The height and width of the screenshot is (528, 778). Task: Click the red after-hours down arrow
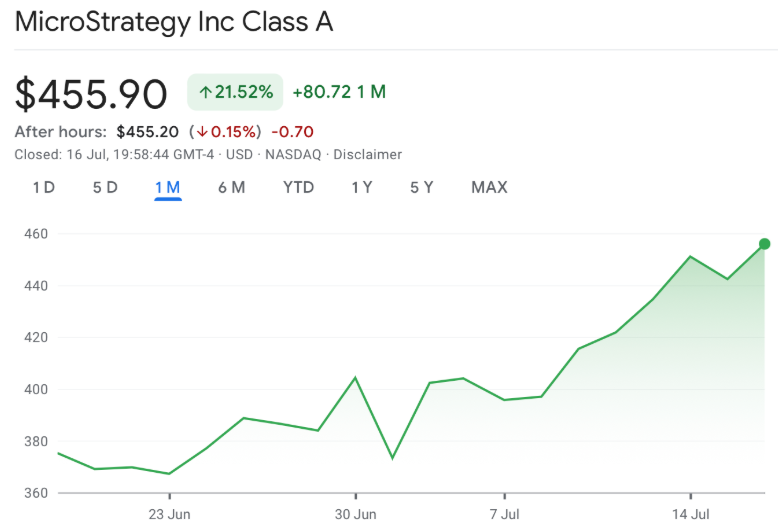[201, 132]
